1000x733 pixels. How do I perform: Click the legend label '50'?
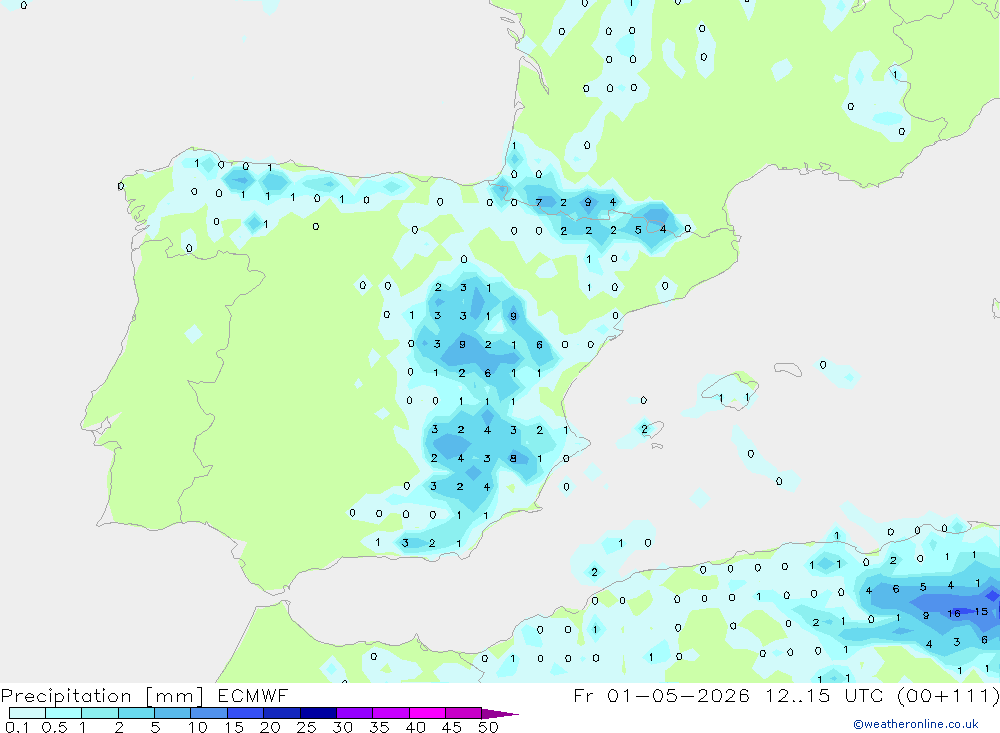(488, 727)
